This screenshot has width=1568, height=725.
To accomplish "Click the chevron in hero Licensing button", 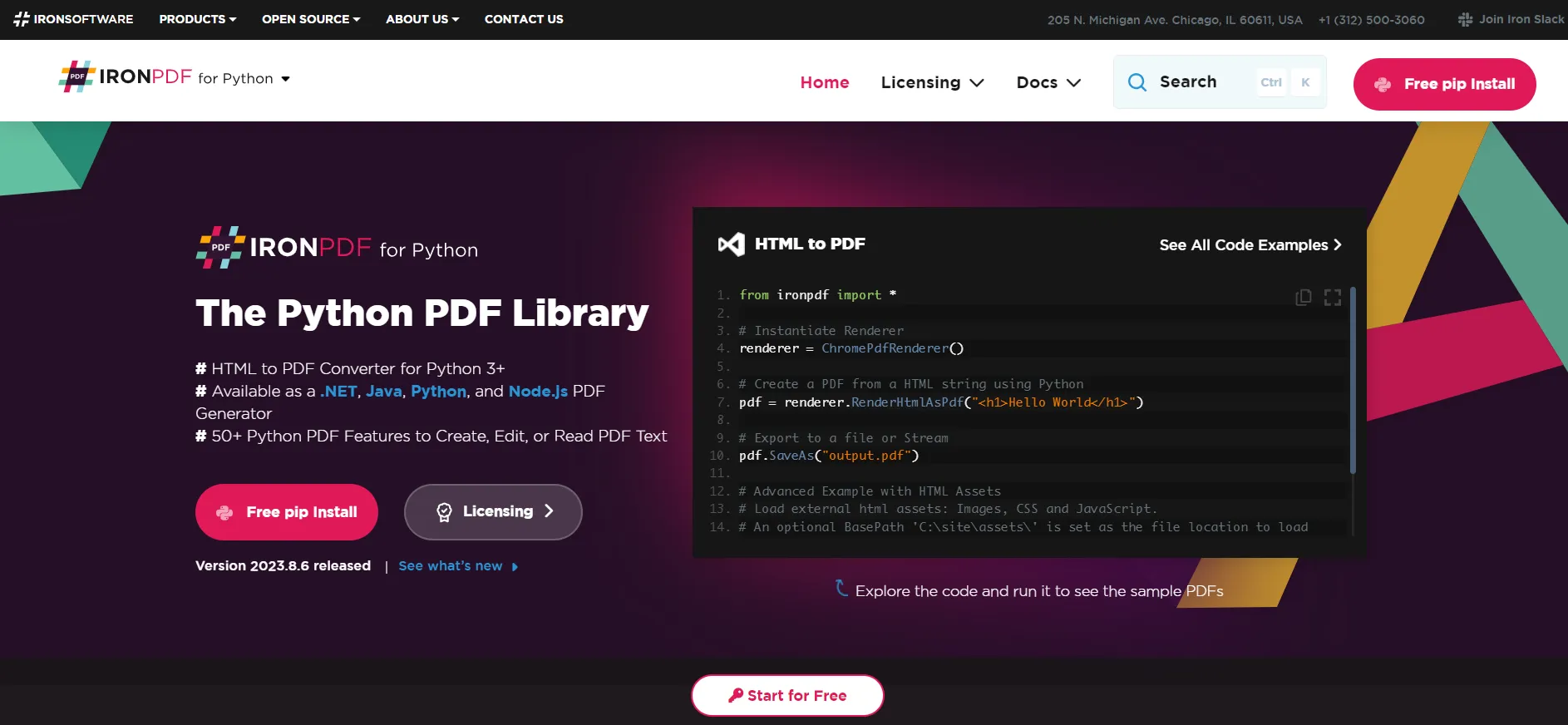I will tap(549, 511).
